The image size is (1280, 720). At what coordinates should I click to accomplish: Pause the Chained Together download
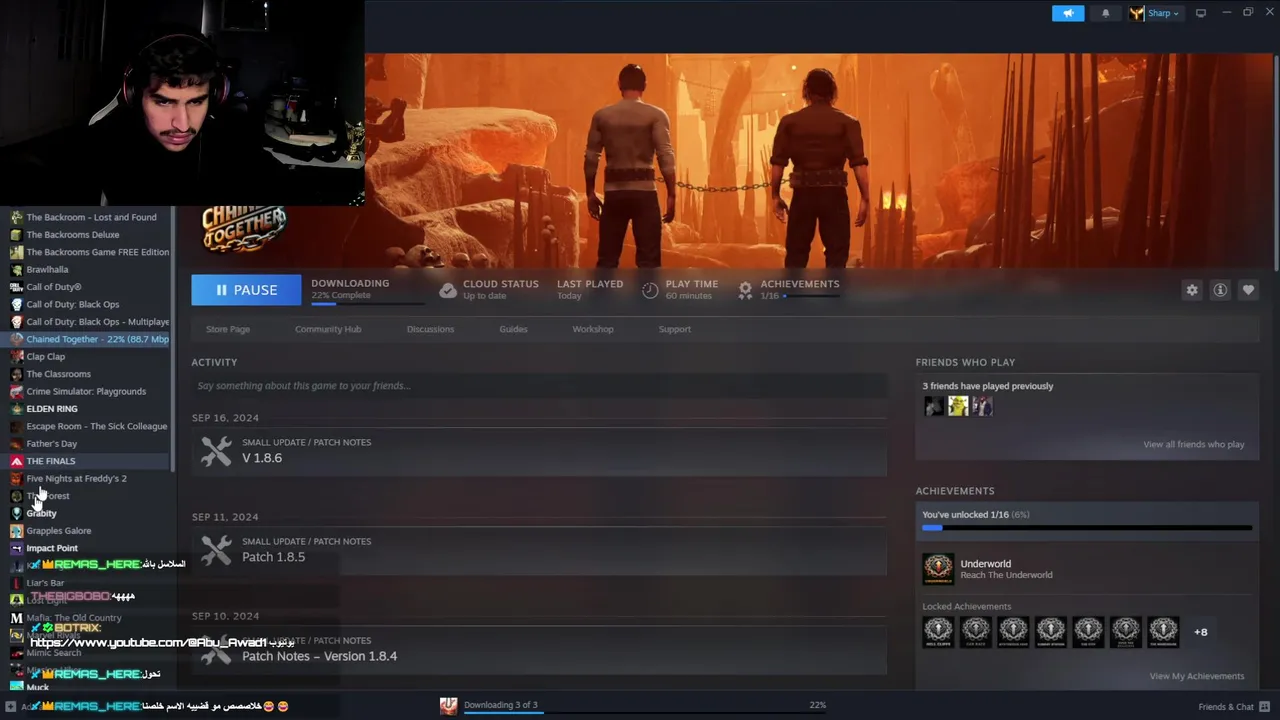click(x=246, y=290)
